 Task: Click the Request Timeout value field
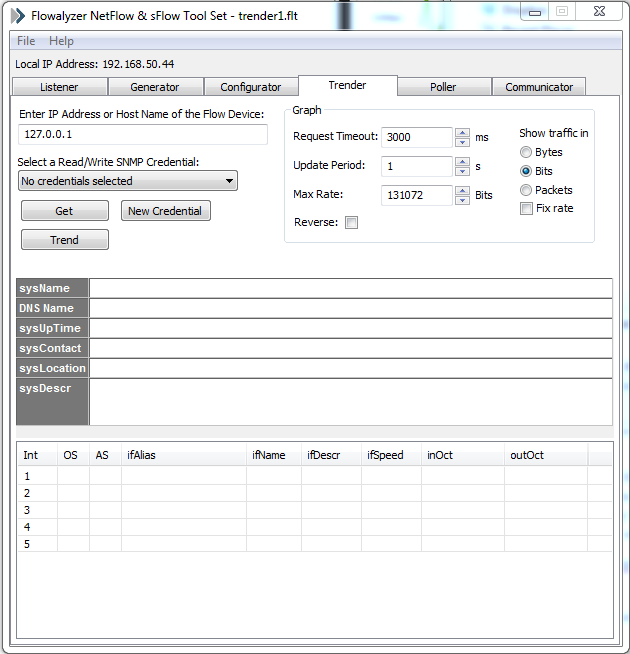[416, 137]
